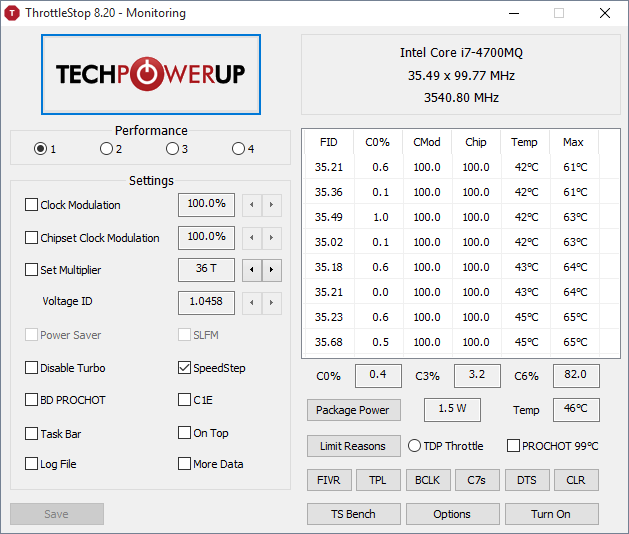Click the C0% column header in the table
This screenshot has width=629, height=534.
click(378, 142)
